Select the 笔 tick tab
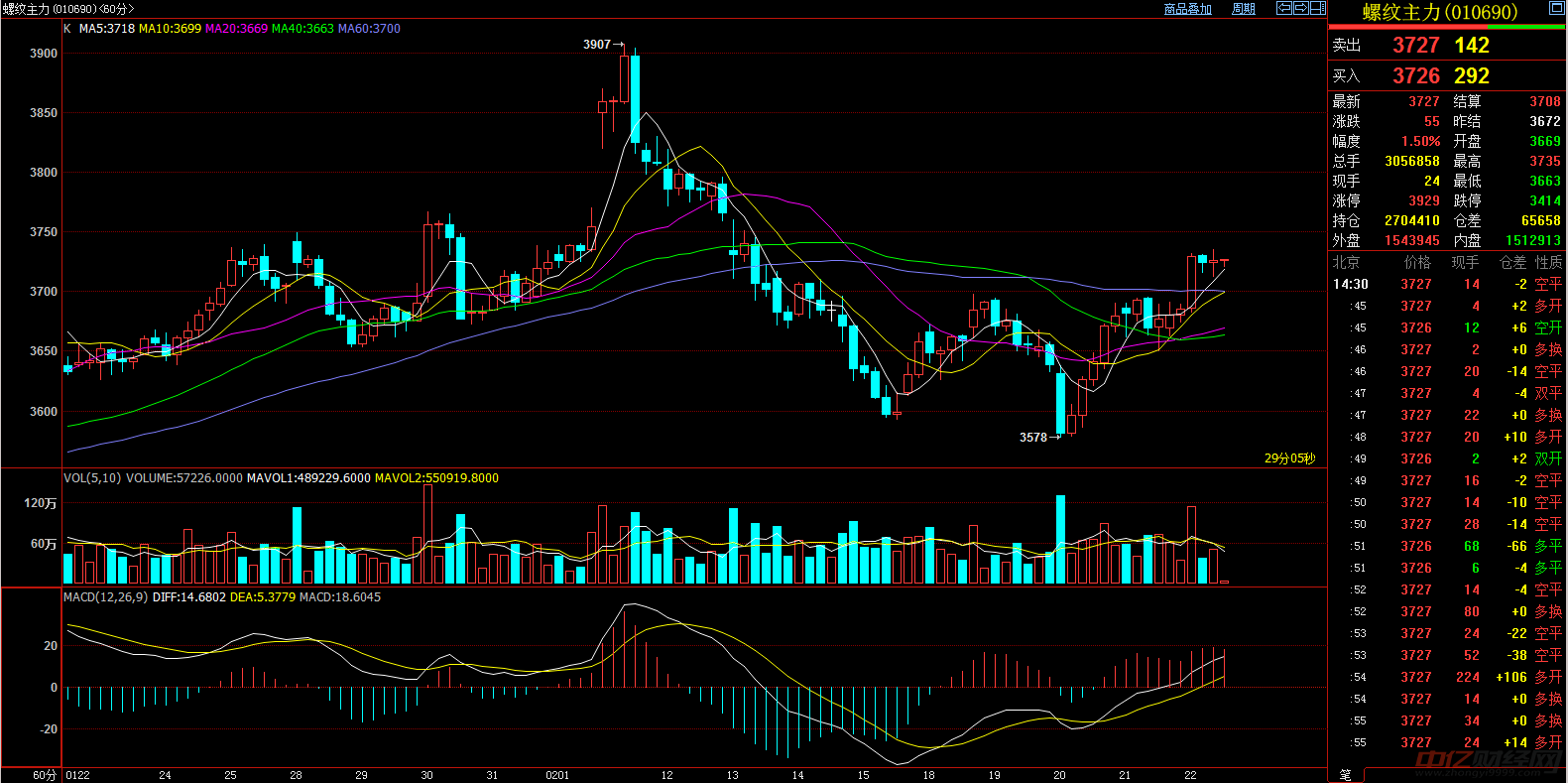Image resolution: width=1568 pixels, height=783 pixels. point(1346,774)
